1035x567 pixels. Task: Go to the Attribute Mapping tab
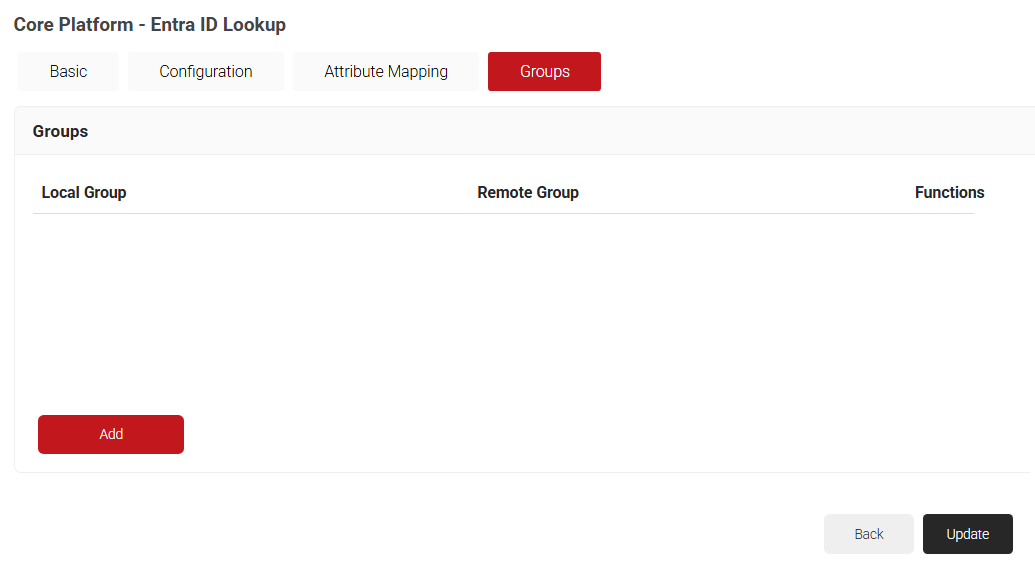386,72
